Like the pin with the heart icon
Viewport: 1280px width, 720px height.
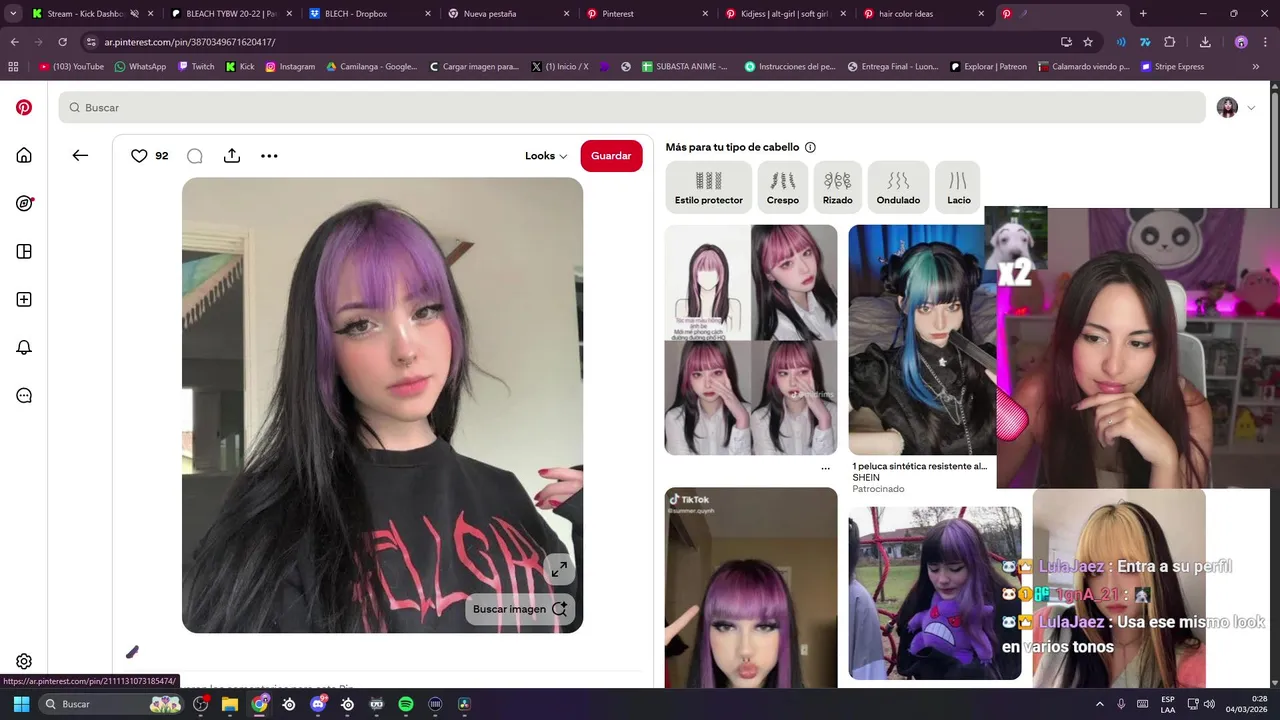tap(139, 156)
